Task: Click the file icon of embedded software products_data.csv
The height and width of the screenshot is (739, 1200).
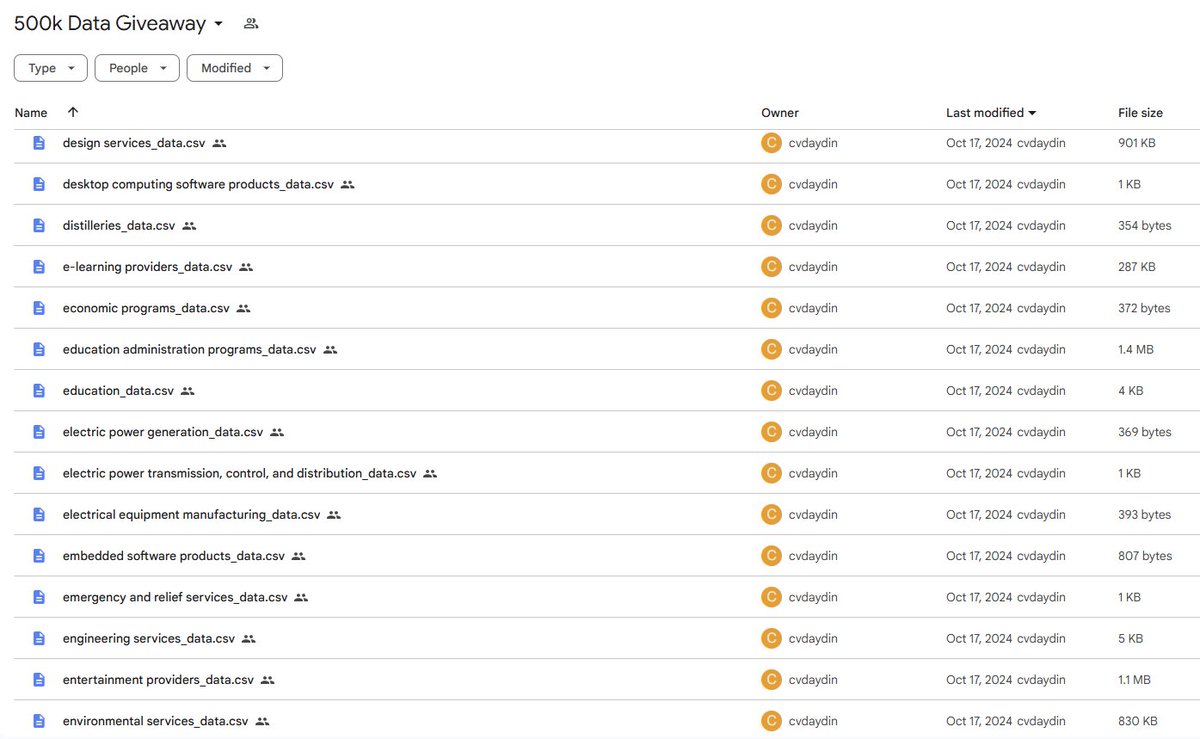Action: point(38,555)
